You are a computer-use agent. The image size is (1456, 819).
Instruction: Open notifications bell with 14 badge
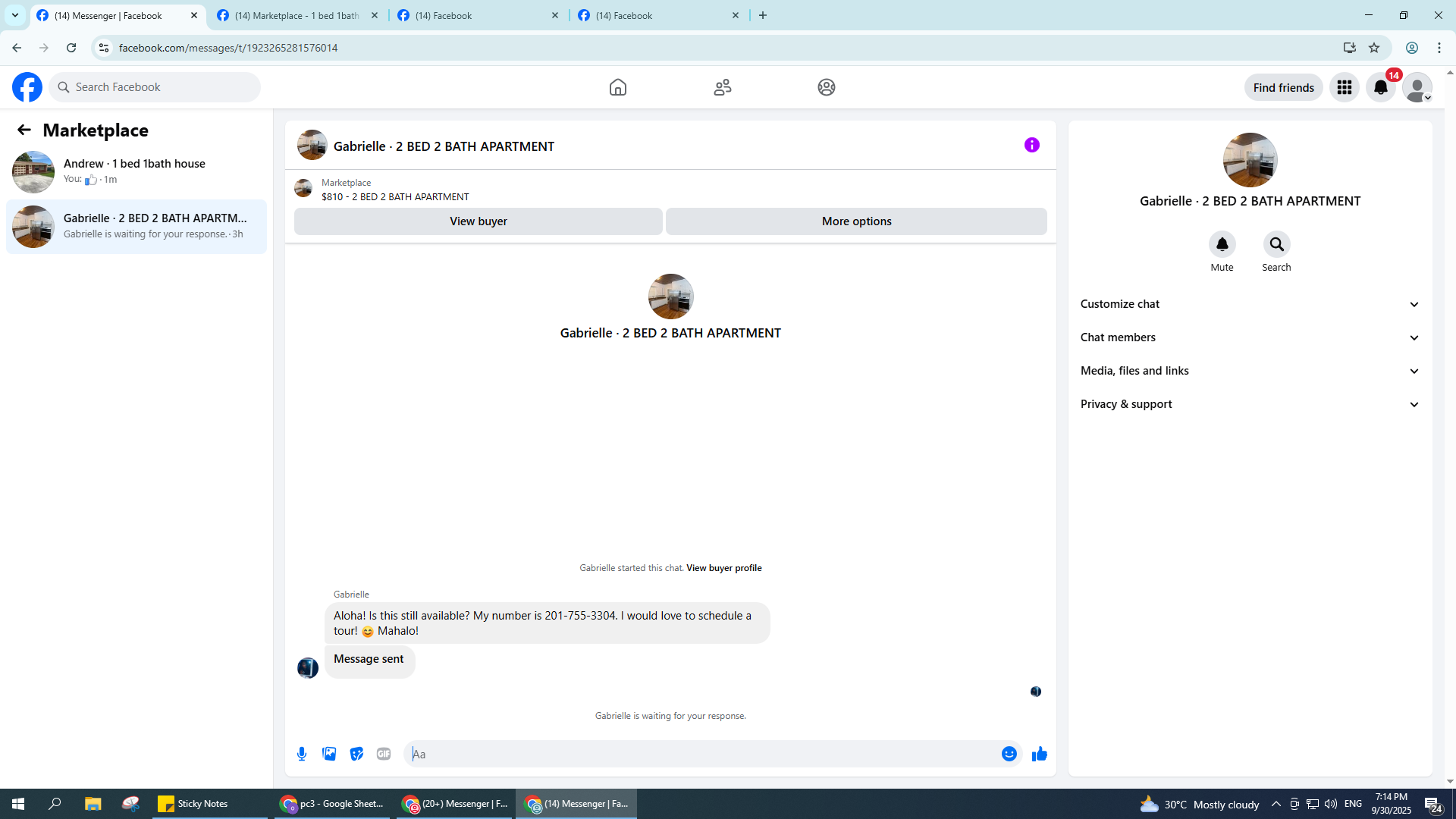[x=1380, y=87]
